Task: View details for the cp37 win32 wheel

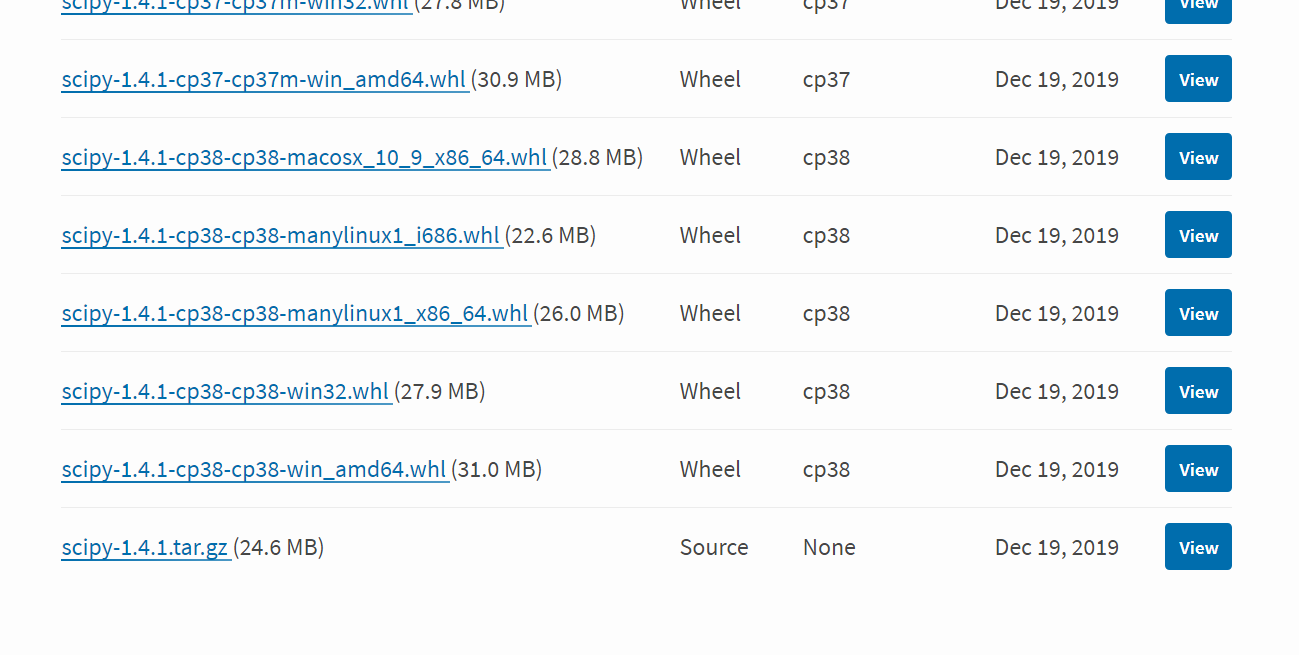Action: pos(1197,5)
